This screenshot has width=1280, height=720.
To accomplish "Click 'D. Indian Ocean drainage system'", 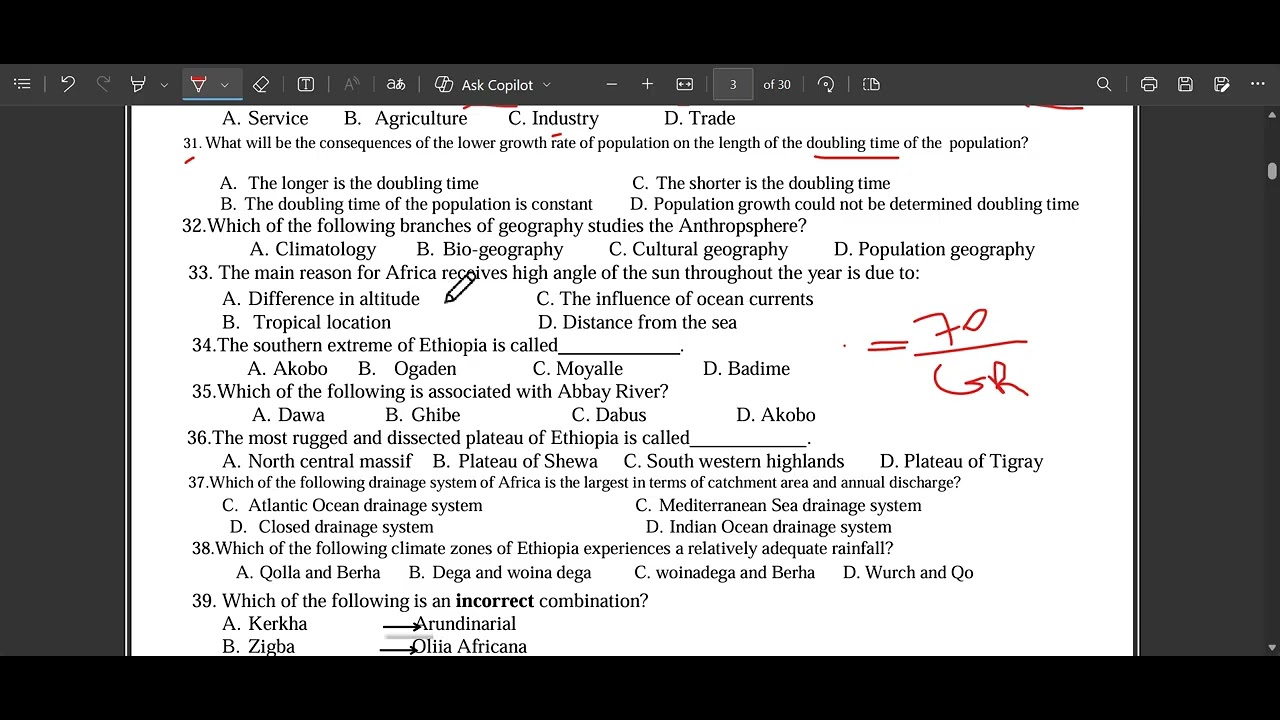I will coord(768,527).
